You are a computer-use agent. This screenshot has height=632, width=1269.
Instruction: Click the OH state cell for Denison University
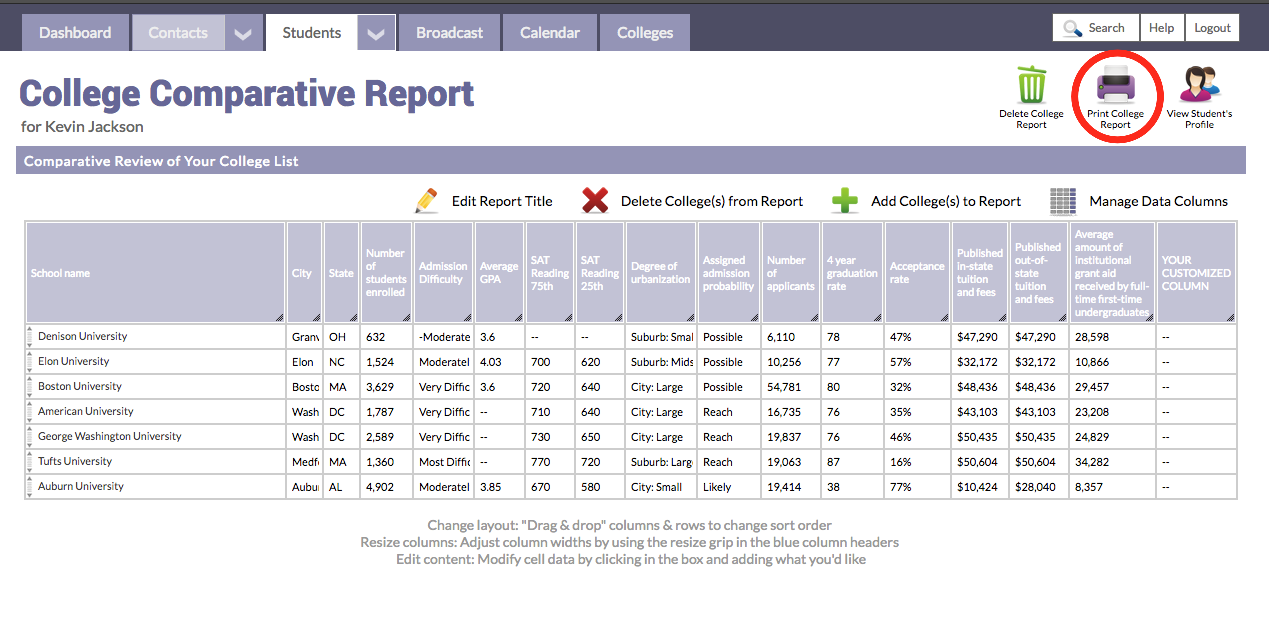click(x=342, y=337)
